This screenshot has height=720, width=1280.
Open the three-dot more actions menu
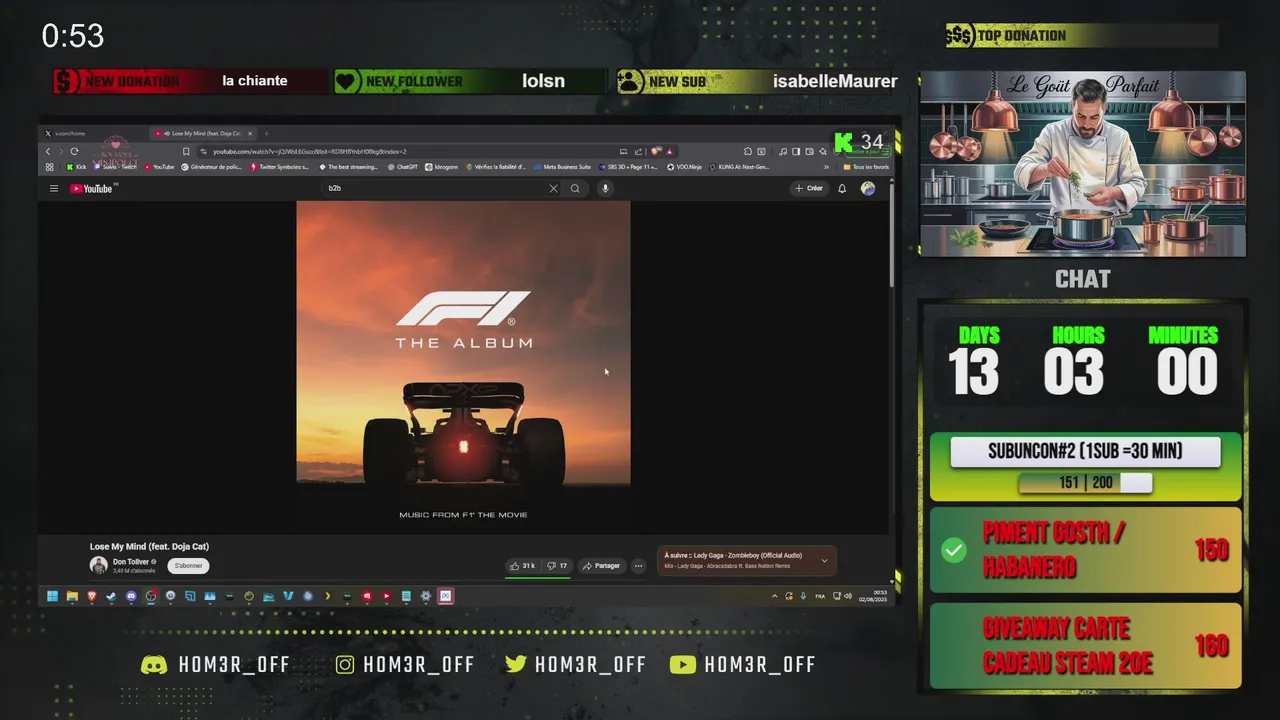(638, 566)
